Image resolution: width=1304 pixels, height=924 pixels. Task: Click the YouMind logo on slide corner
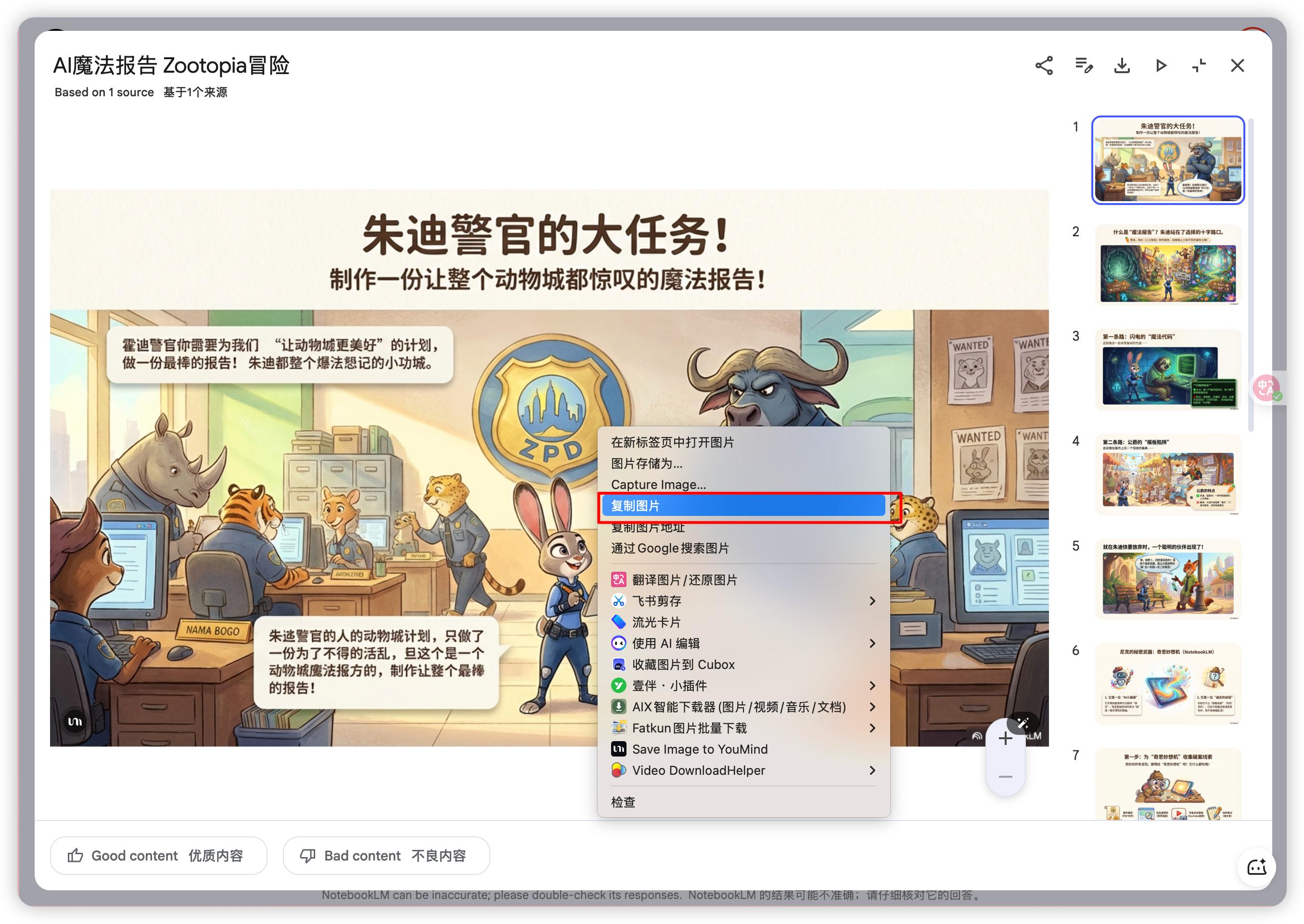[x=75, y=721]
